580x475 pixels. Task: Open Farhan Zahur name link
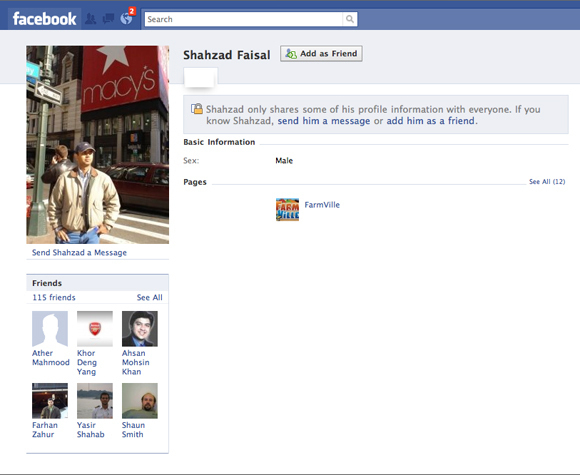45,430
